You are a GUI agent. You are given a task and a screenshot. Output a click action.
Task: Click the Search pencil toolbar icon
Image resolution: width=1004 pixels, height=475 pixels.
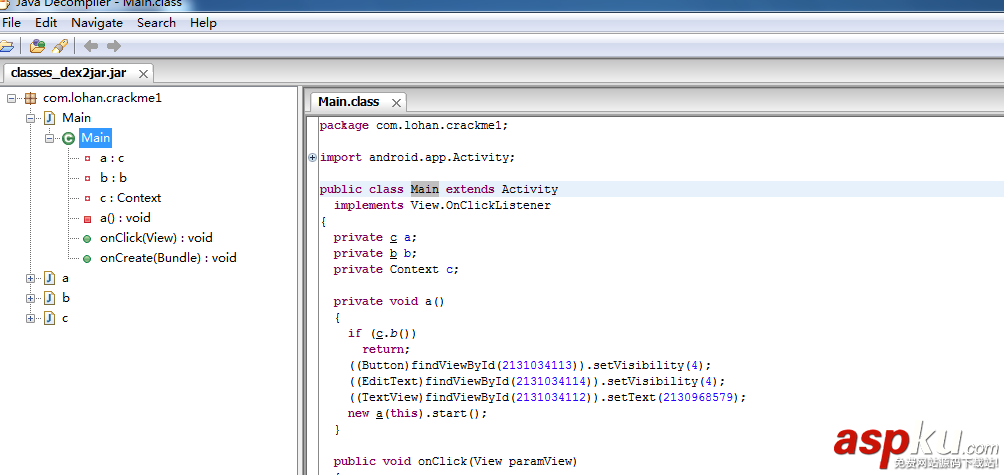60,46
